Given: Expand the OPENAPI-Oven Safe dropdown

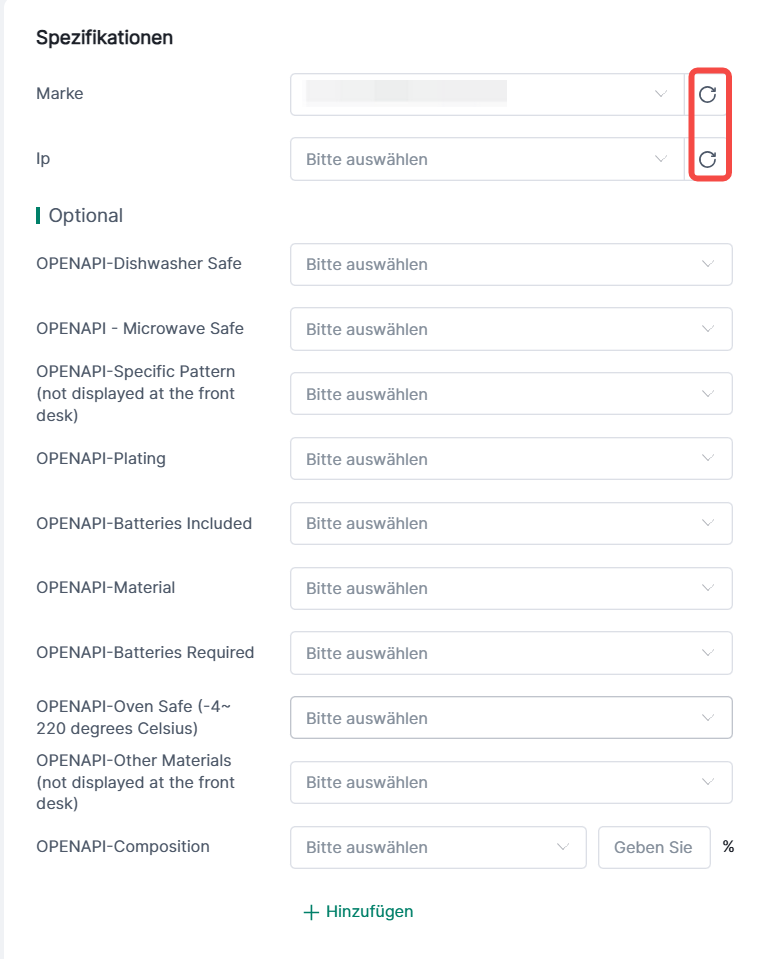Looking at the screenshot, I should (x=511, y=718).
